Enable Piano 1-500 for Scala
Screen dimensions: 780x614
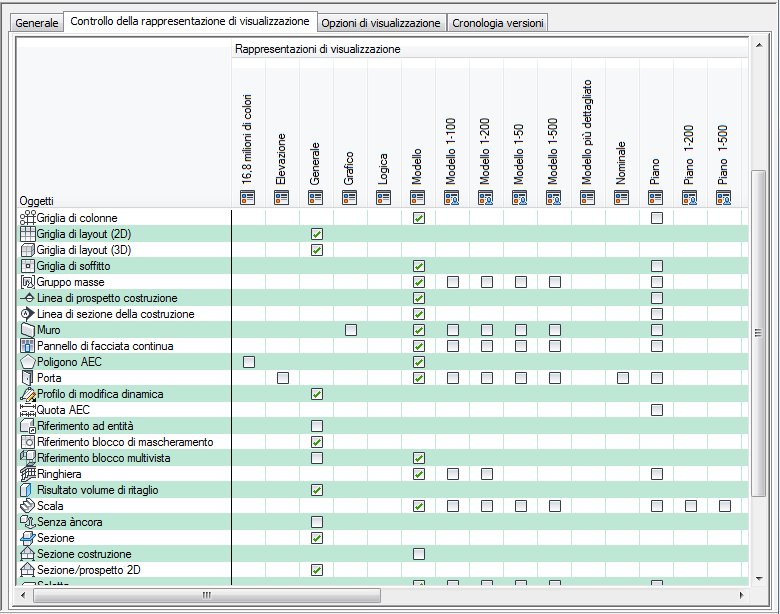725,506
